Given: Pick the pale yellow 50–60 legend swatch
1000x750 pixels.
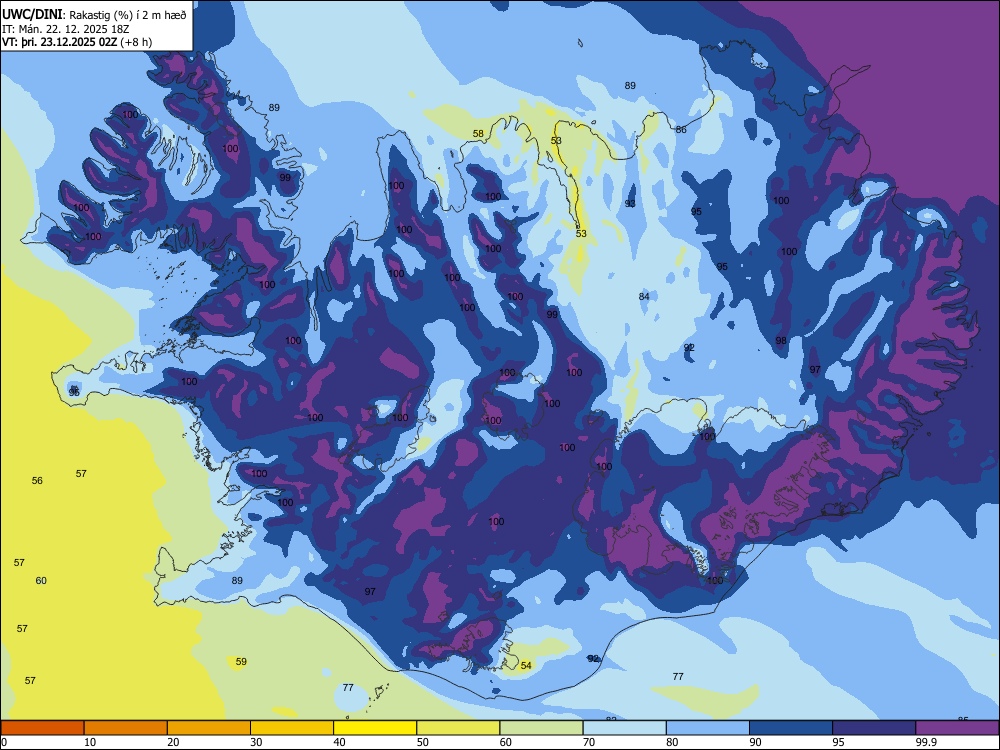Looking at the screenshot, I should pos(458,728).
